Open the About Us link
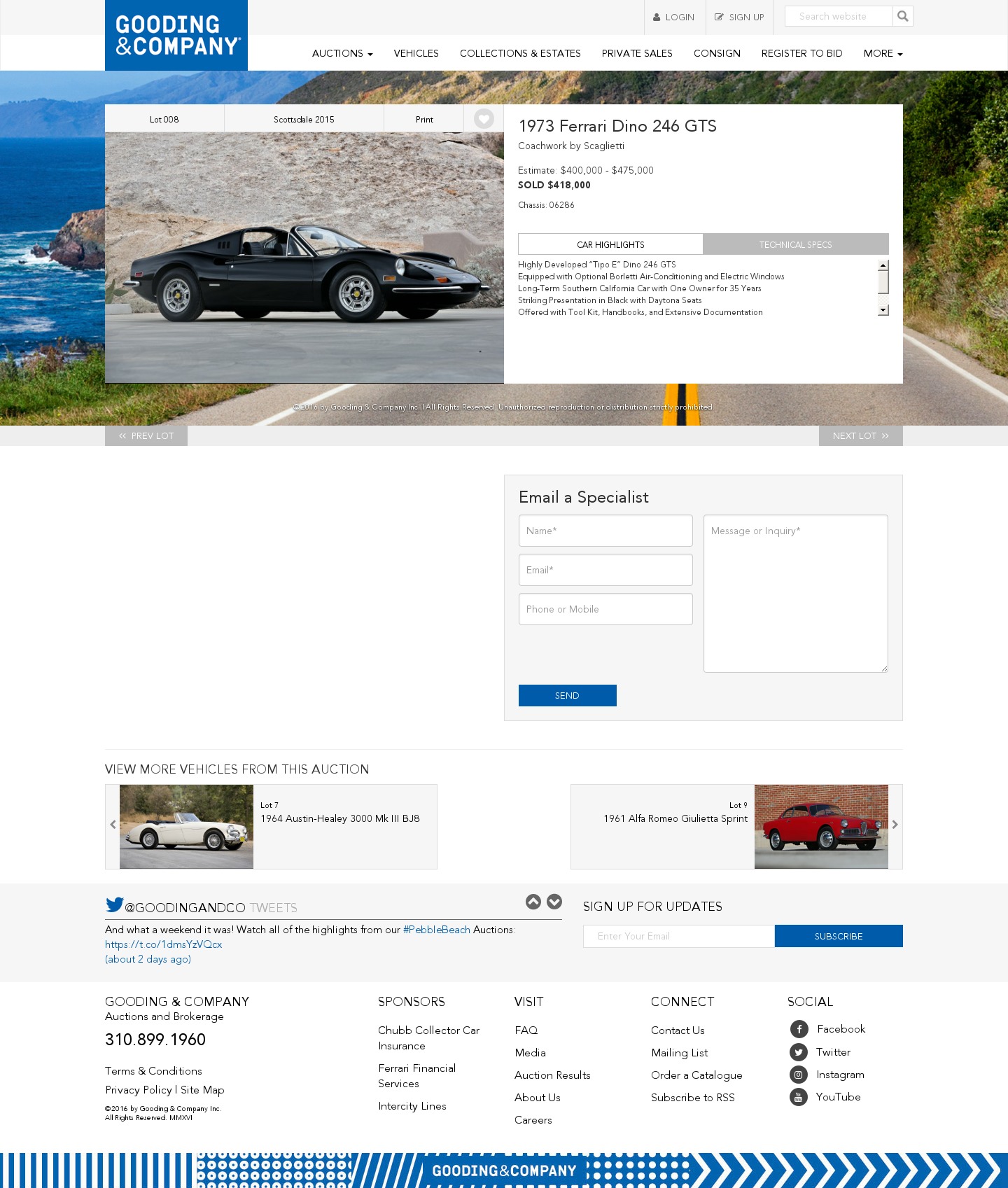The image size is (1008, 1188). pos(538,1098)
